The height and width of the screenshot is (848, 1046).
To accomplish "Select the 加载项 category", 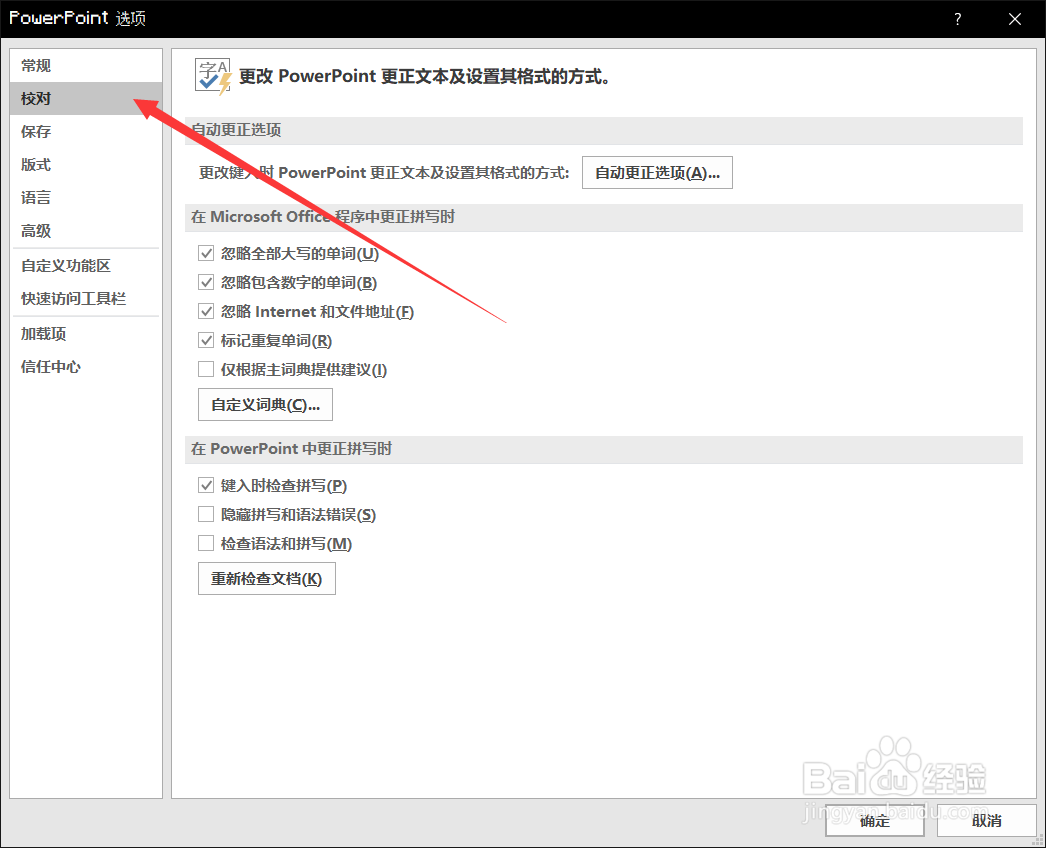I will (x=86, y=334).
